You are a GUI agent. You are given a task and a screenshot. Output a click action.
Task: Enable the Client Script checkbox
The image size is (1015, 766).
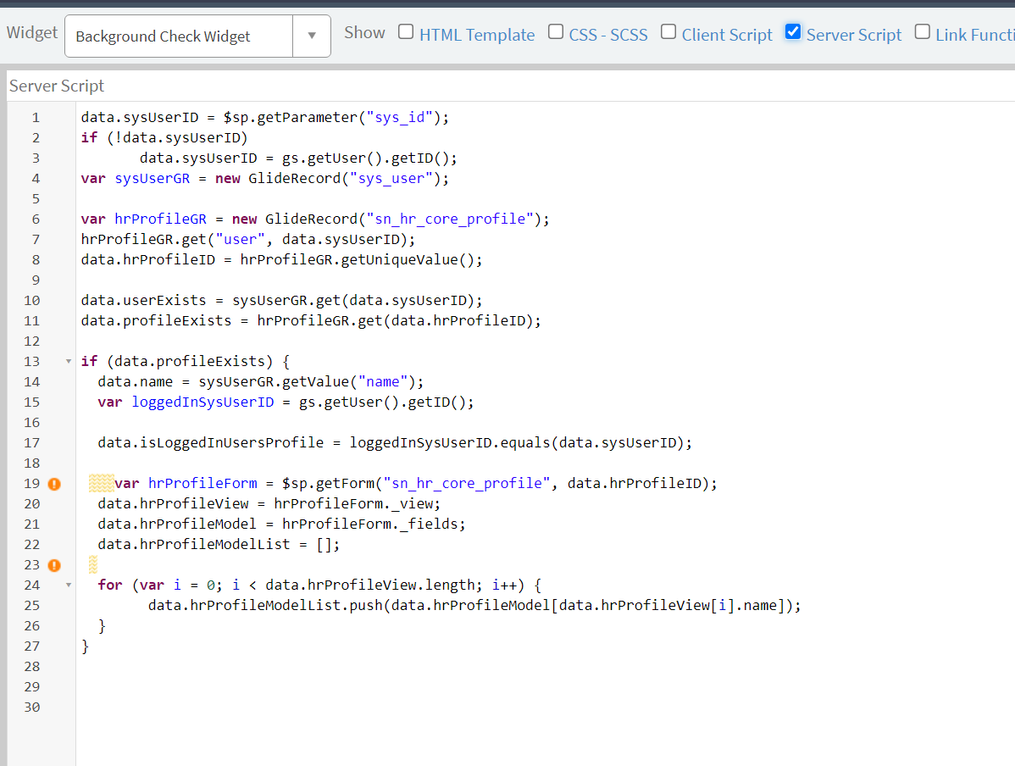668,32
